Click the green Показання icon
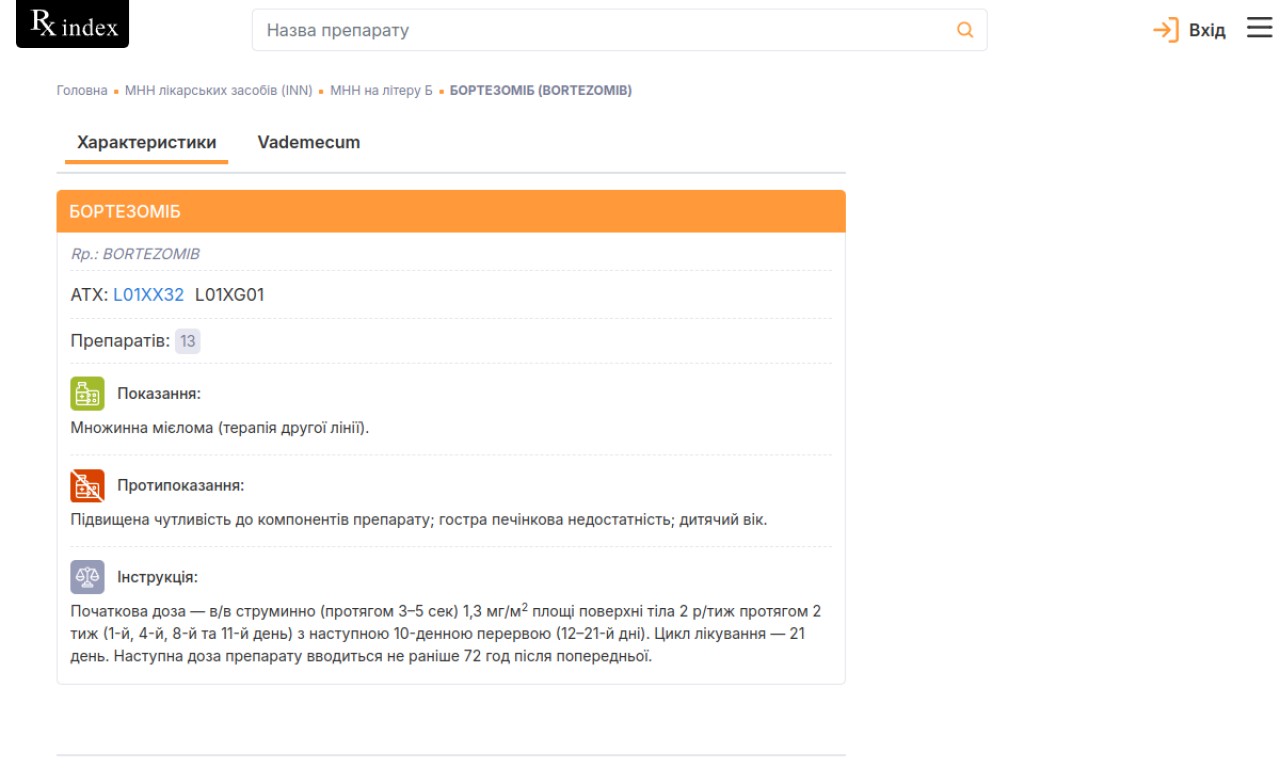Image resolution: width=1280 pixels, height=768 pixels. coord(87,393)
